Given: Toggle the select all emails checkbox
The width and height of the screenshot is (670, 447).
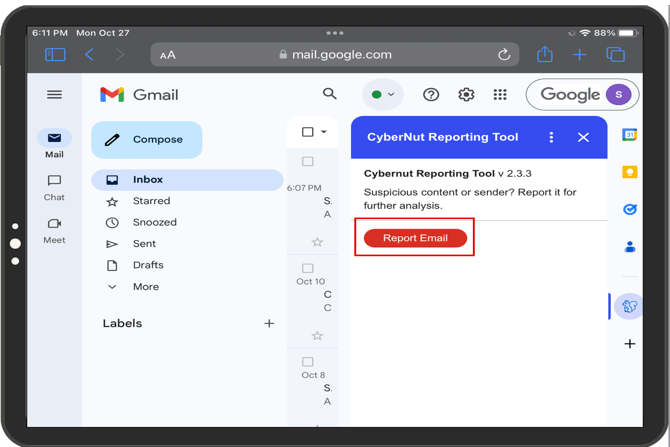Looking at the screenshot, I should point(308,132).
